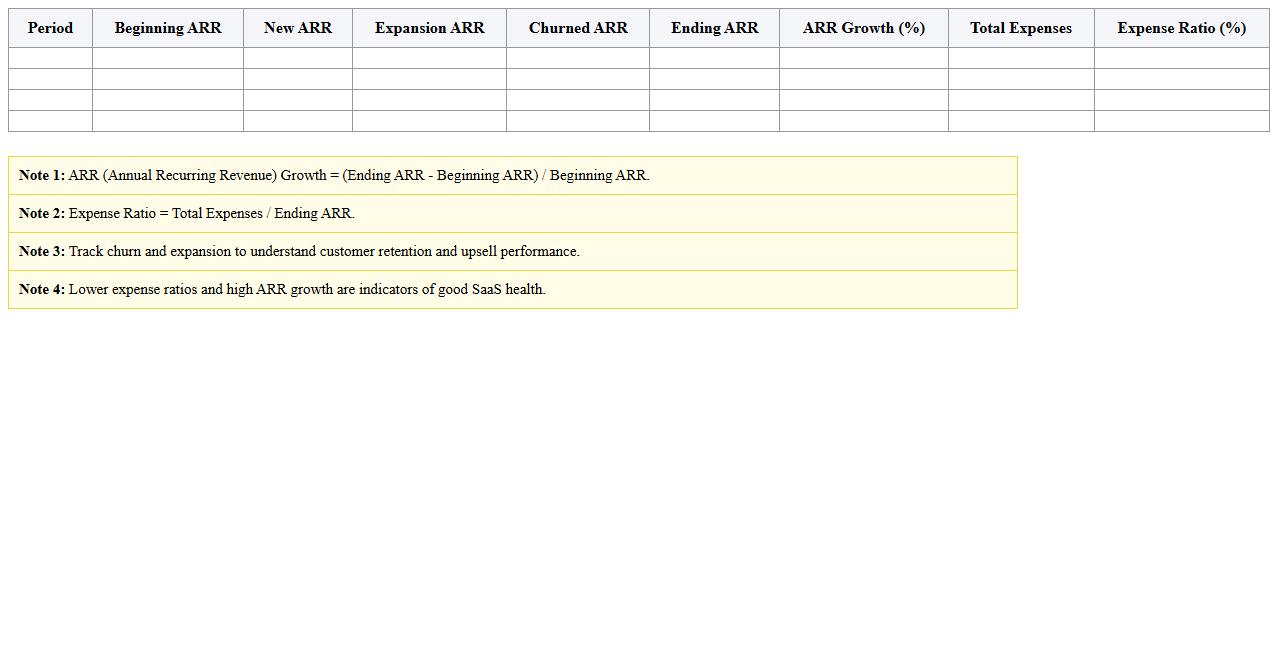Viewport: 1278px width, 650px height.
Task: Click the Churned ARR column header
Action: (x=578, y=28)
